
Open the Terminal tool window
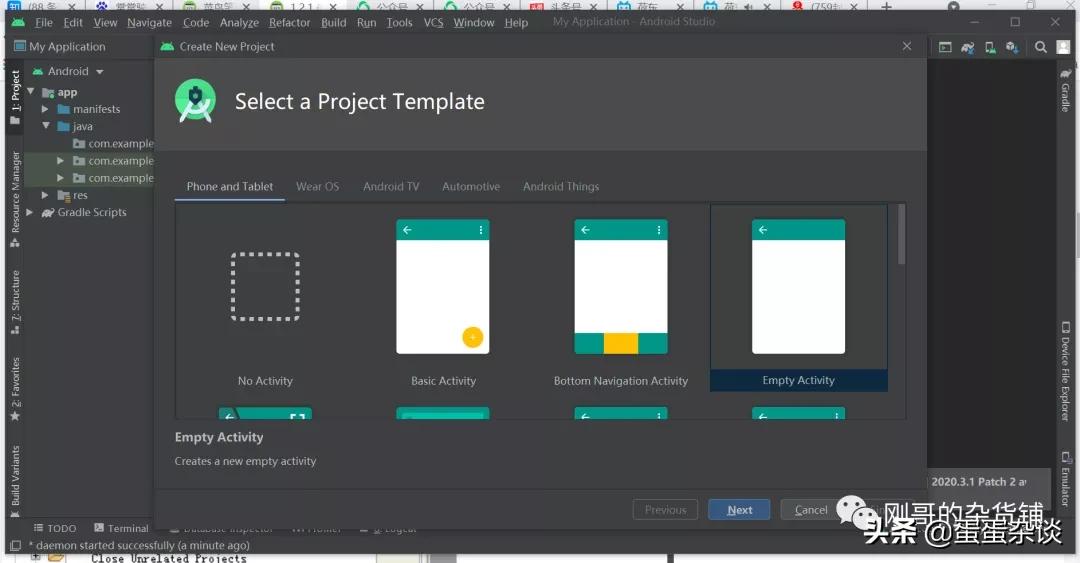121,528
